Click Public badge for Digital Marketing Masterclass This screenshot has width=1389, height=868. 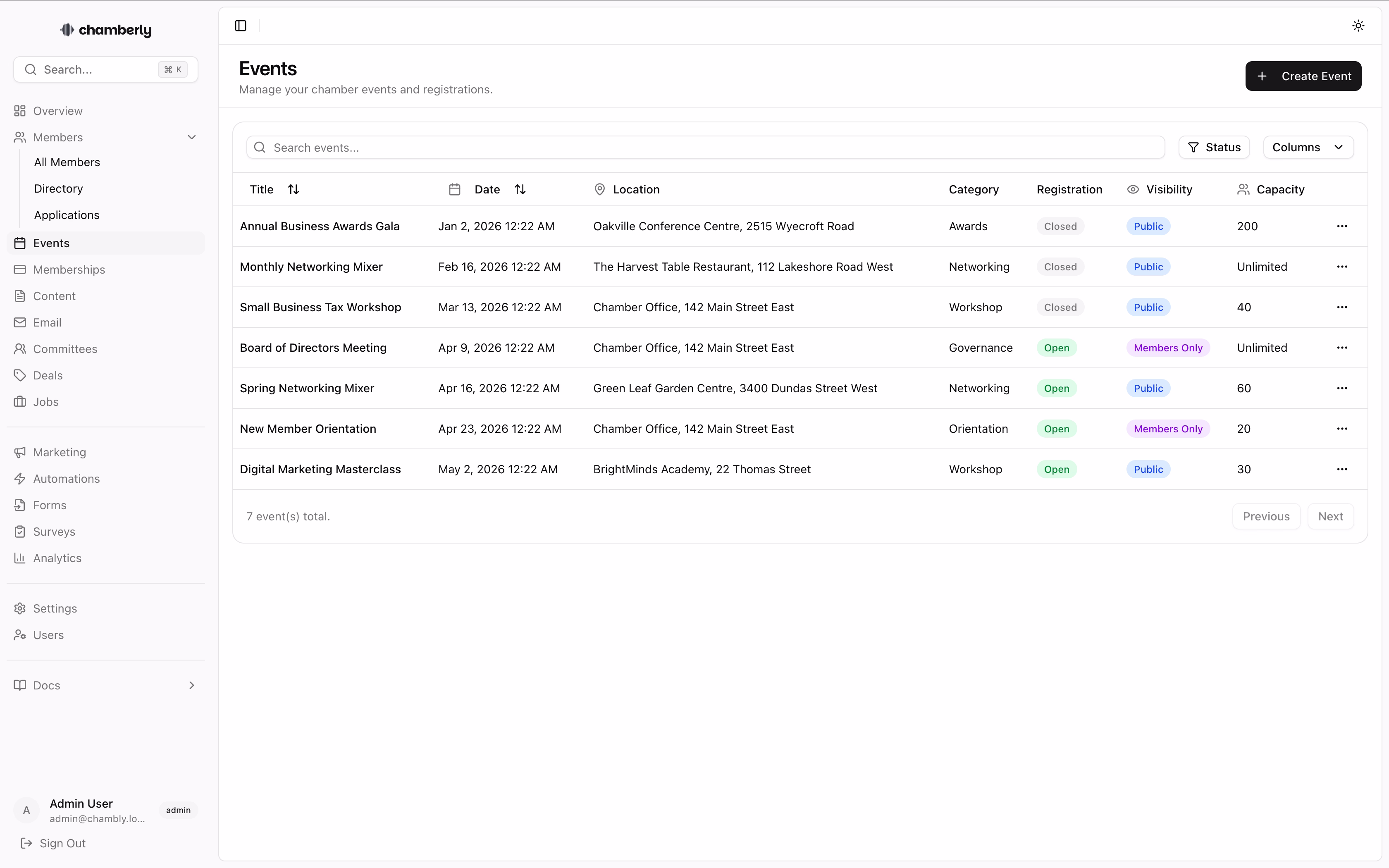[x=1148, y=470]
